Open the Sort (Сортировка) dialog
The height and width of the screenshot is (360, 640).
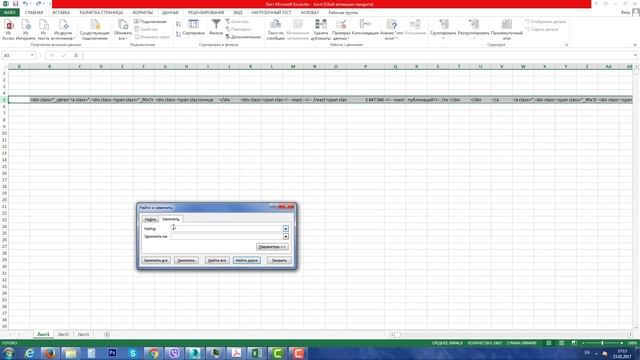pyautogui.click(x=193, y=27)
